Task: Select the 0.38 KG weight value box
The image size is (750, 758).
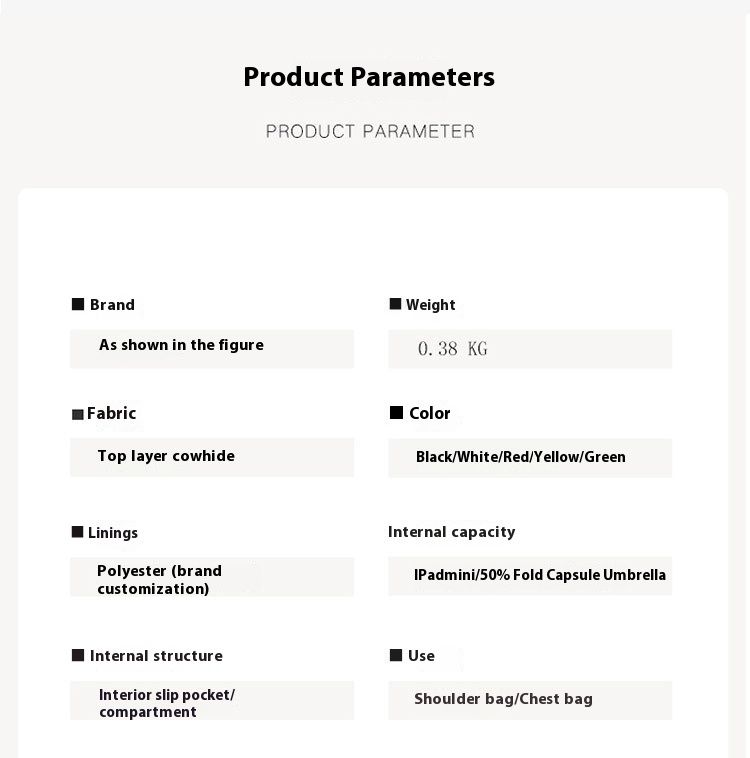Action: pos(529,349)
